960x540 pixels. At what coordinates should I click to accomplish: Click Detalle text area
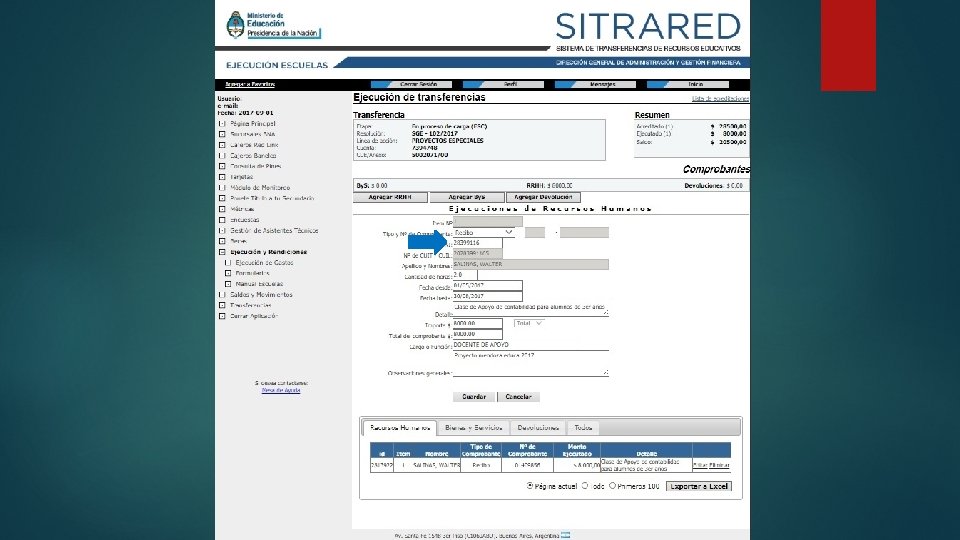[x=531, y=309]
